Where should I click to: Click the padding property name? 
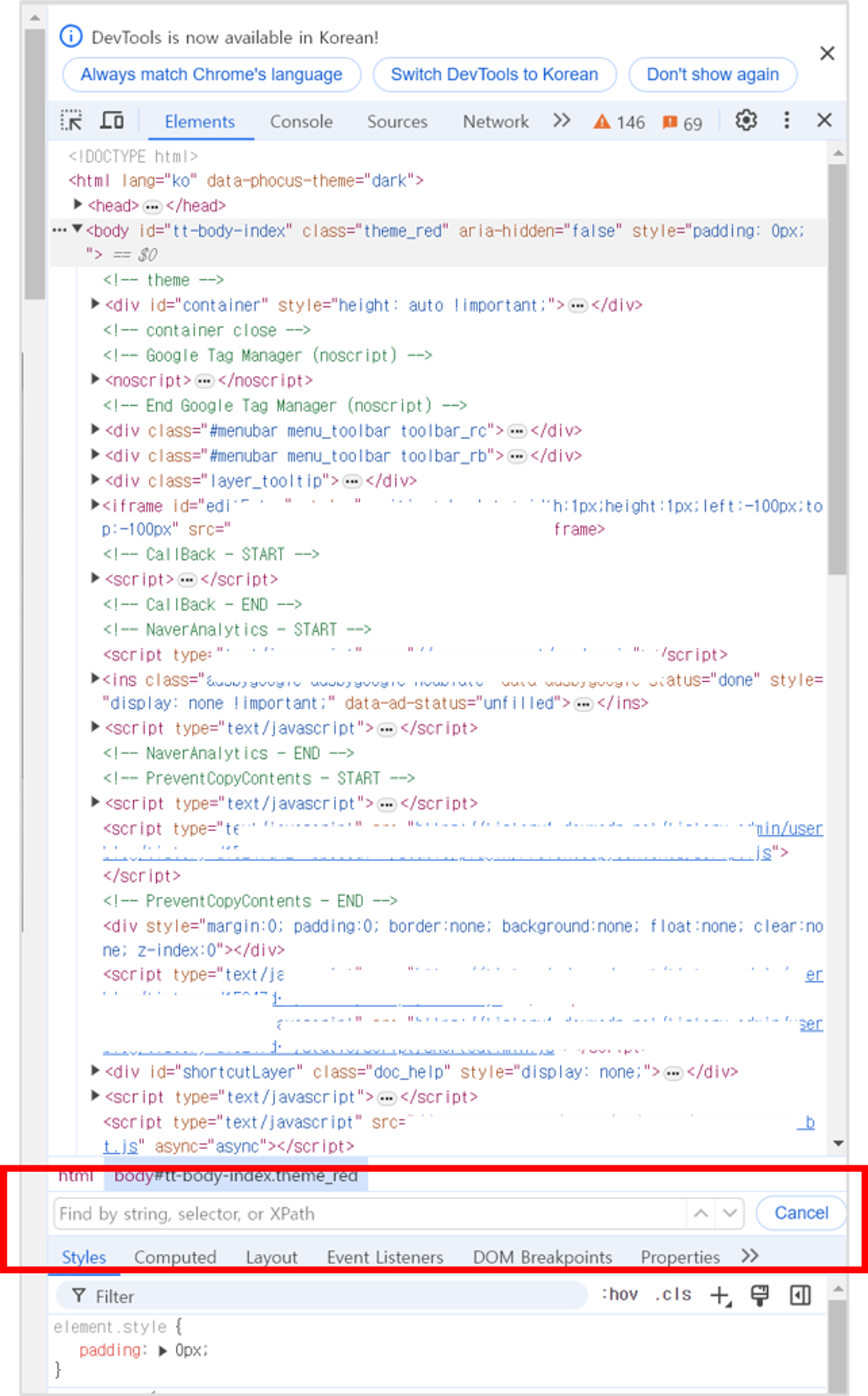[x=111, y=1350]
